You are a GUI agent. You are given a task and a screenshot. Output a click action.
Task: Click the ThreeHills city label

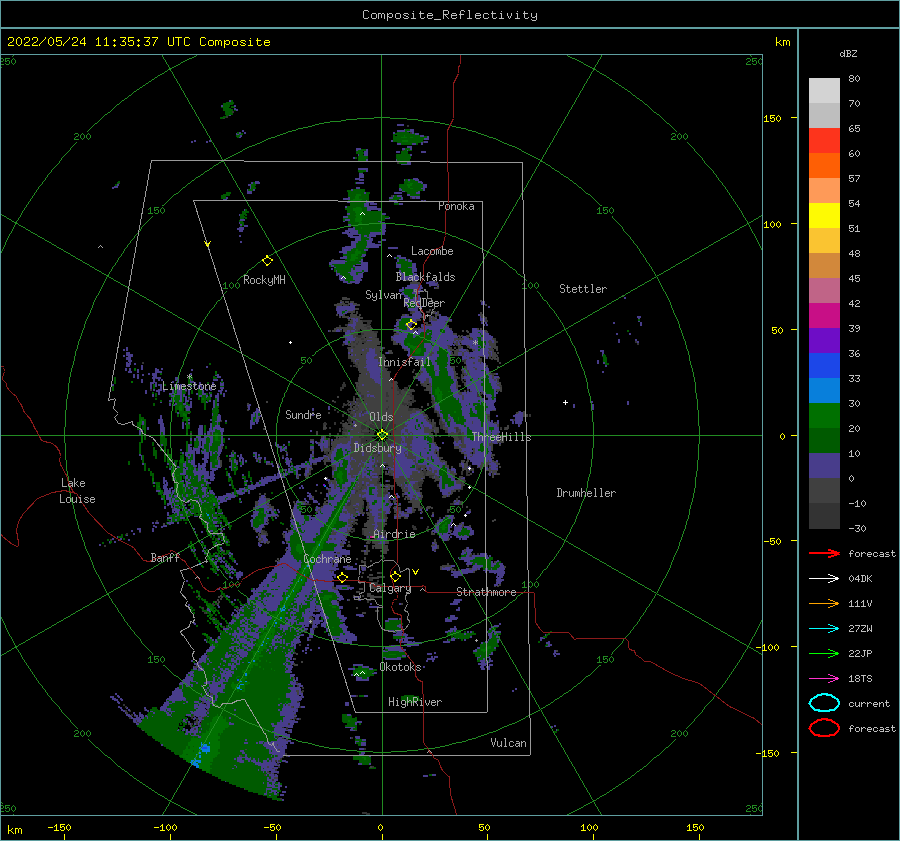[x=502, y=437]
